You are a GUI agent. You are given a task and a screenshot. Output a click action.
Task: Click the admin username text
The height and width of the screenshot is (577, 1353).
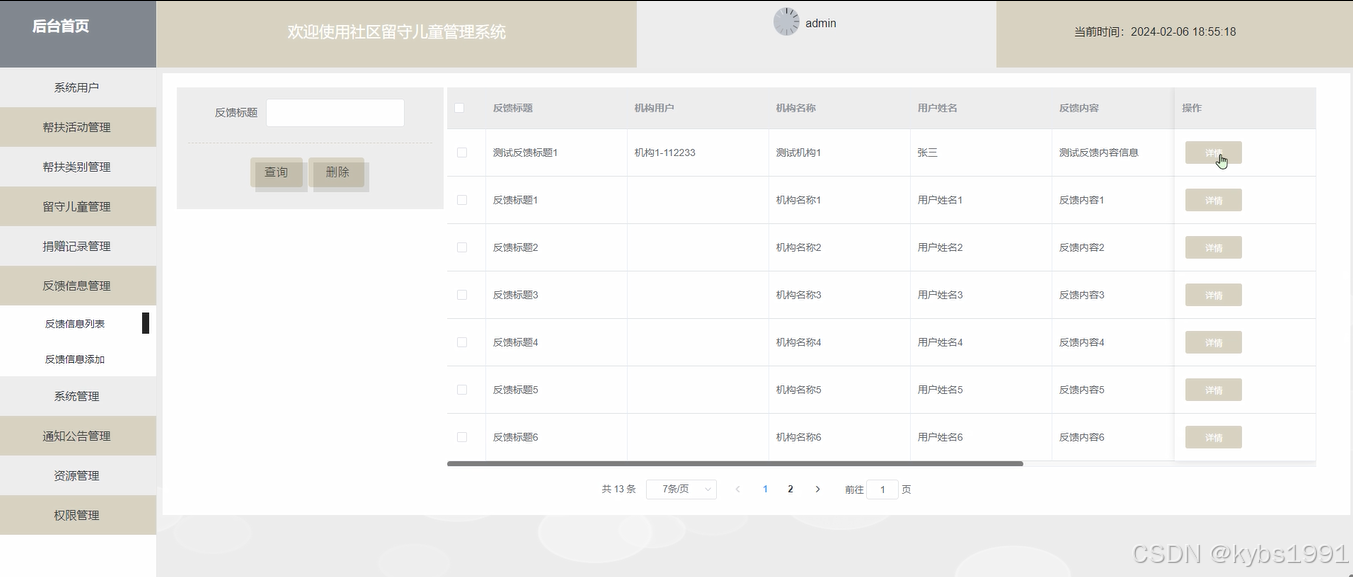point(821,23)
